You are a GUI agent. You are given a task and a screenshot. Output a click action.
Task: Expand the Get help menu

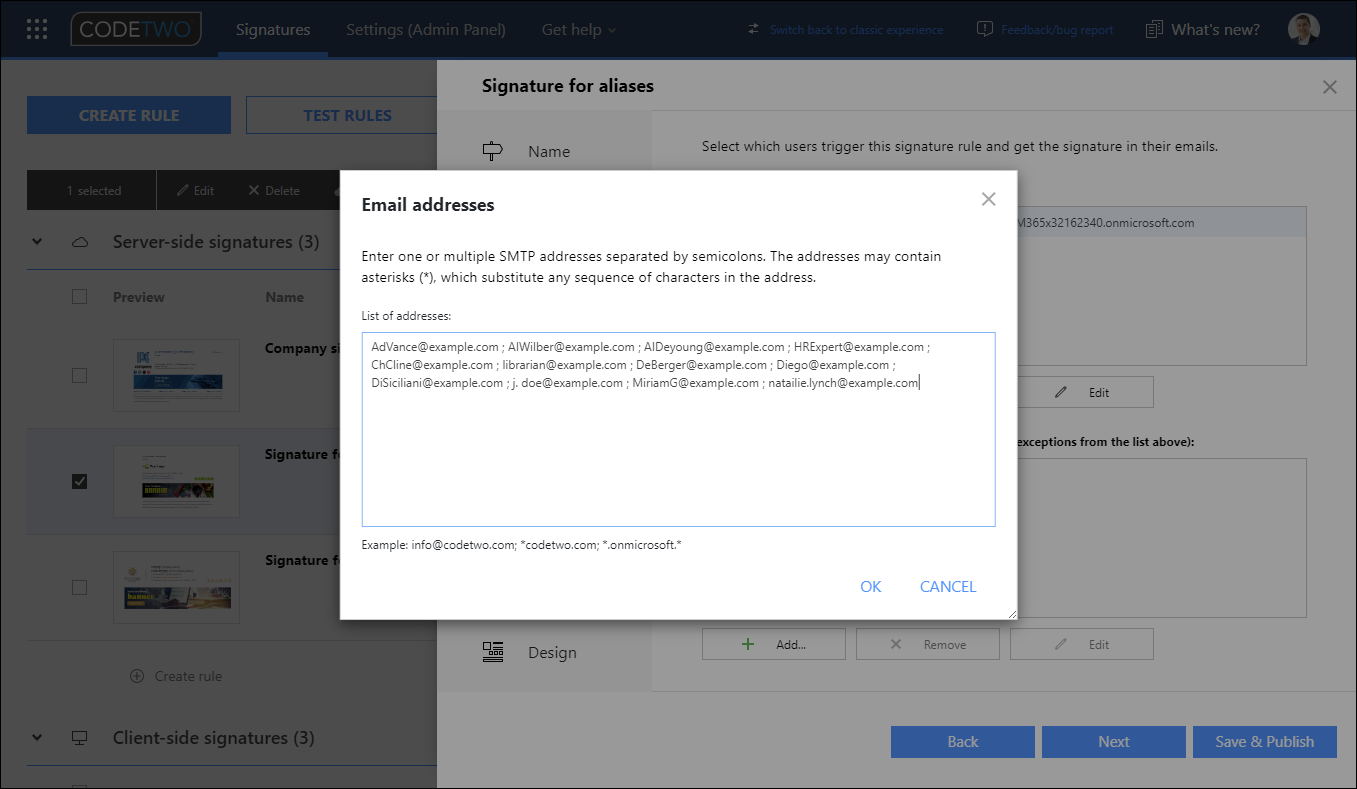(x=579, y=30)
